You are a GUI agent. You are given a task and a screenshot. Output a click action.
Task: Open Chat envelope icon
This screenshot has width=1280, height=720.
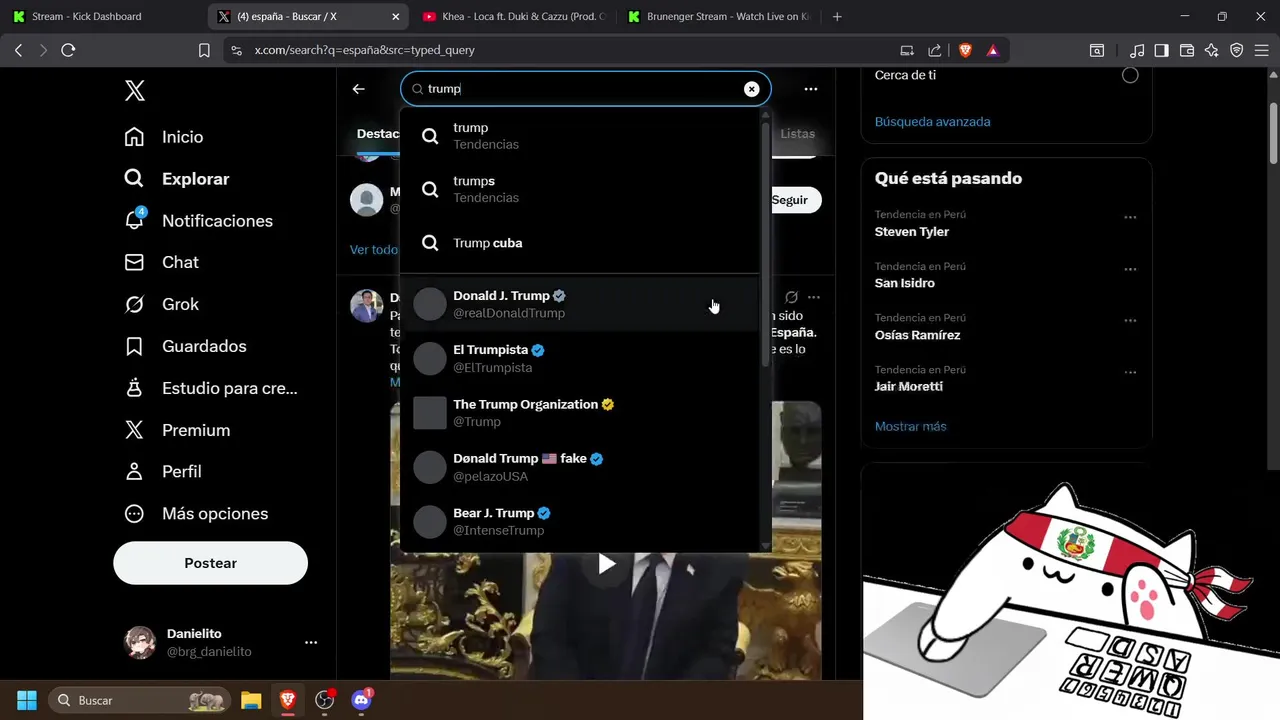(x=134, y=262)
